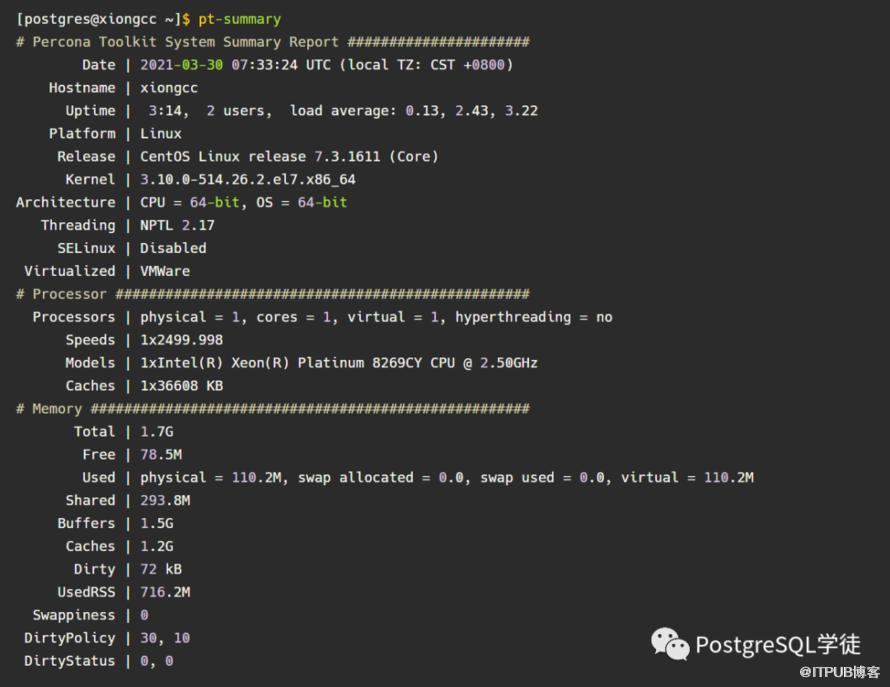The image size is (890, 687).
Task: Click the Shared memory value 293.8M
Action: tap(165, 501)
